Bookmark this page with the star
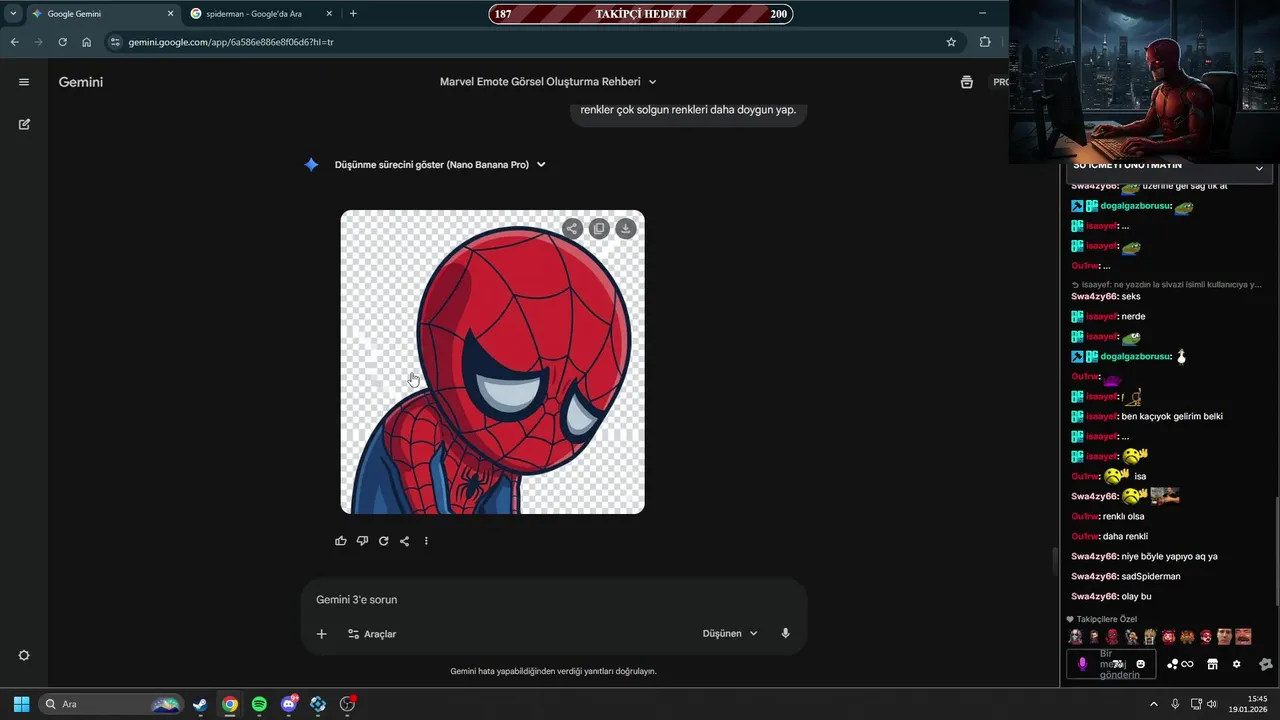This screenshot has width=1280, height=720. point(951,42)
